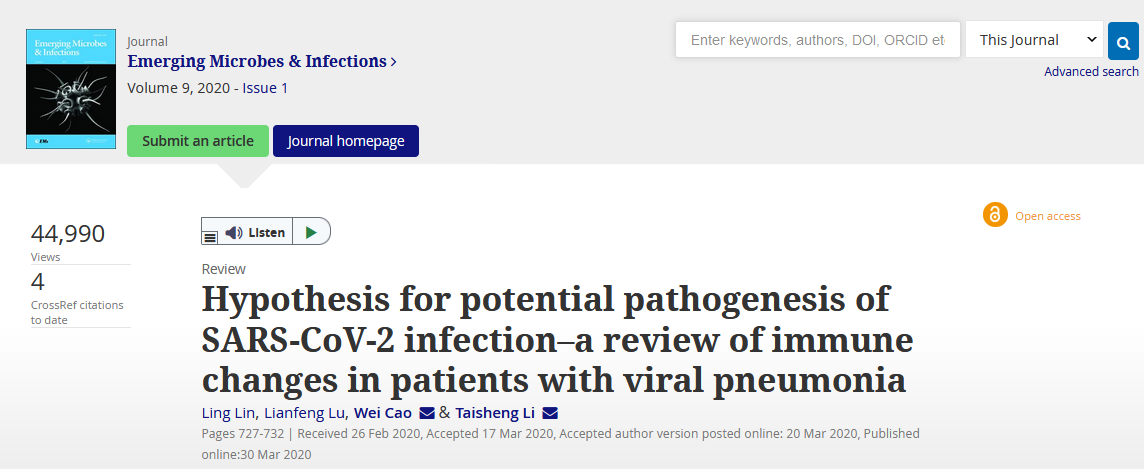Open author Lianfeng Lu's link
This screenshot has width=1144, height=469.
[x=305, y=414]
